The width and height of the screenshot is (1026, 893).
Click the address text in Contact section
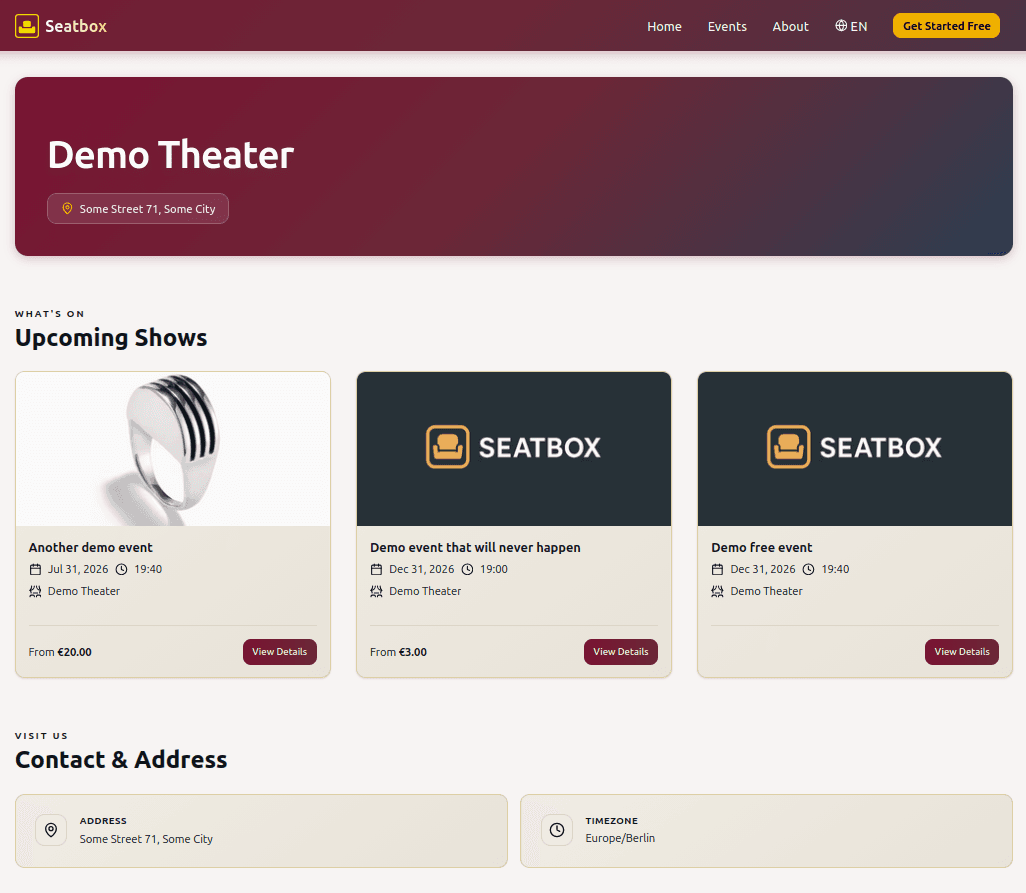coord(146,839)
